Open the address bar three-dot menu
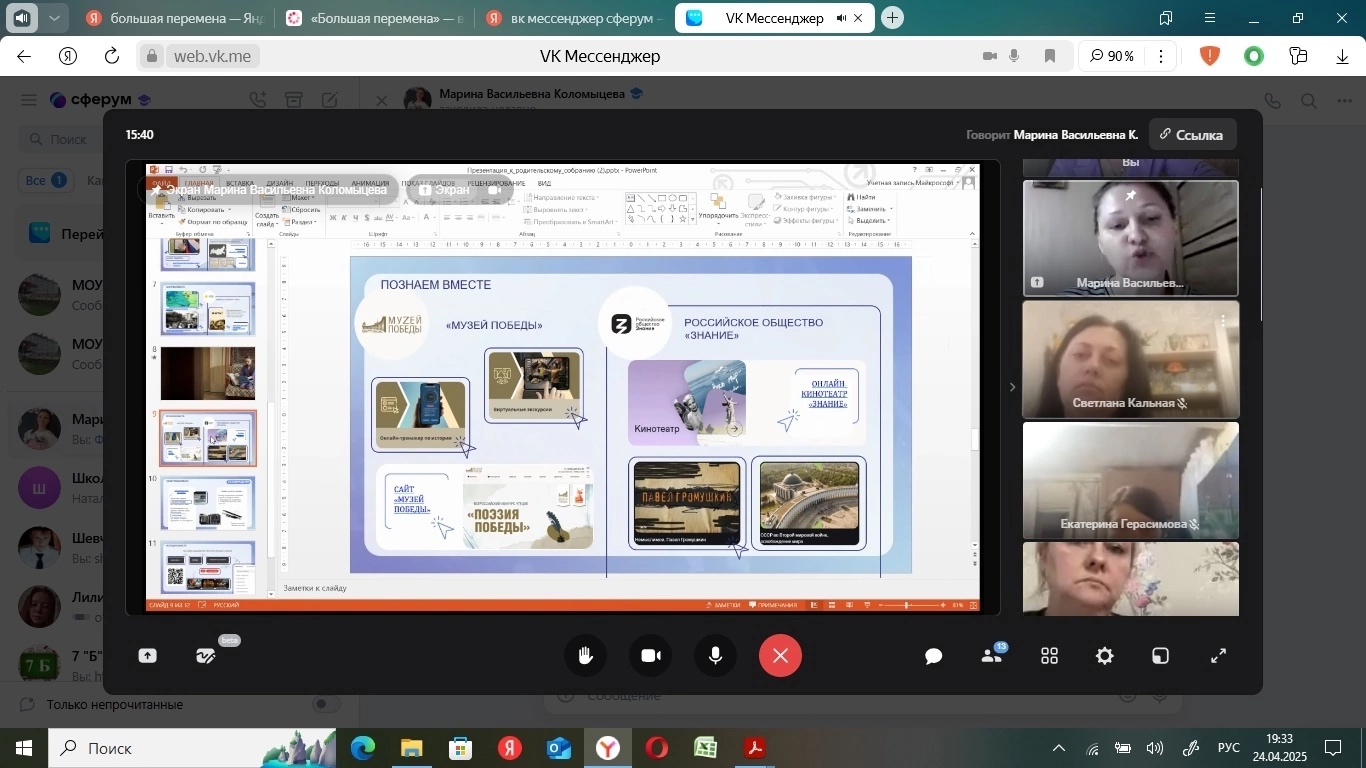Screen dimensions: 1366x768 (x=1161, y=56)
